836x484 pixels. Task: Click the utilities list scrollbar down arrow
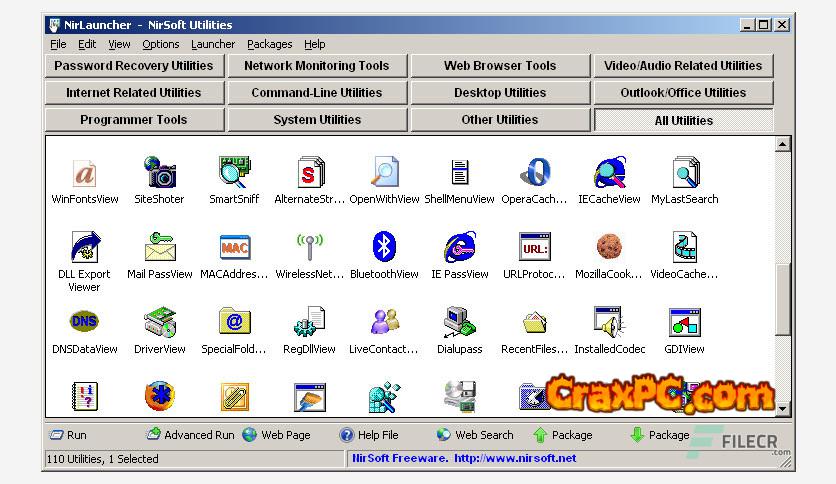782,409
